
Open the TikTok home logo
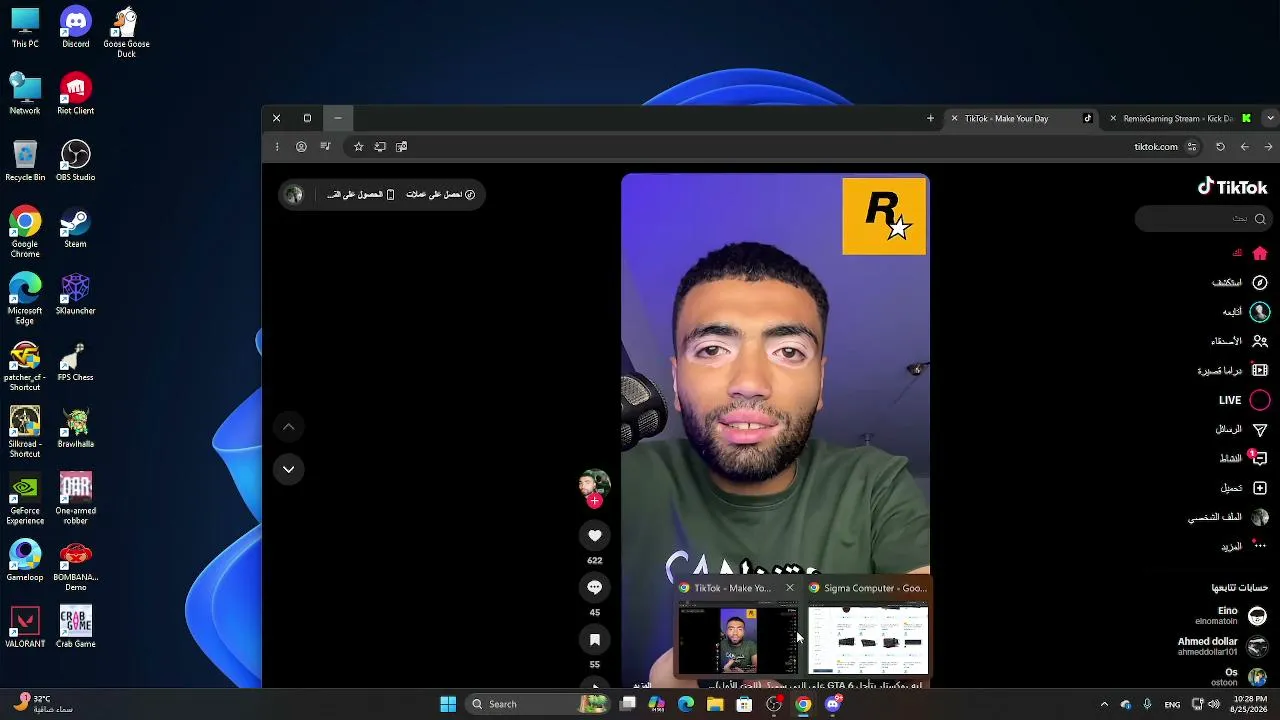(1233, 187)
